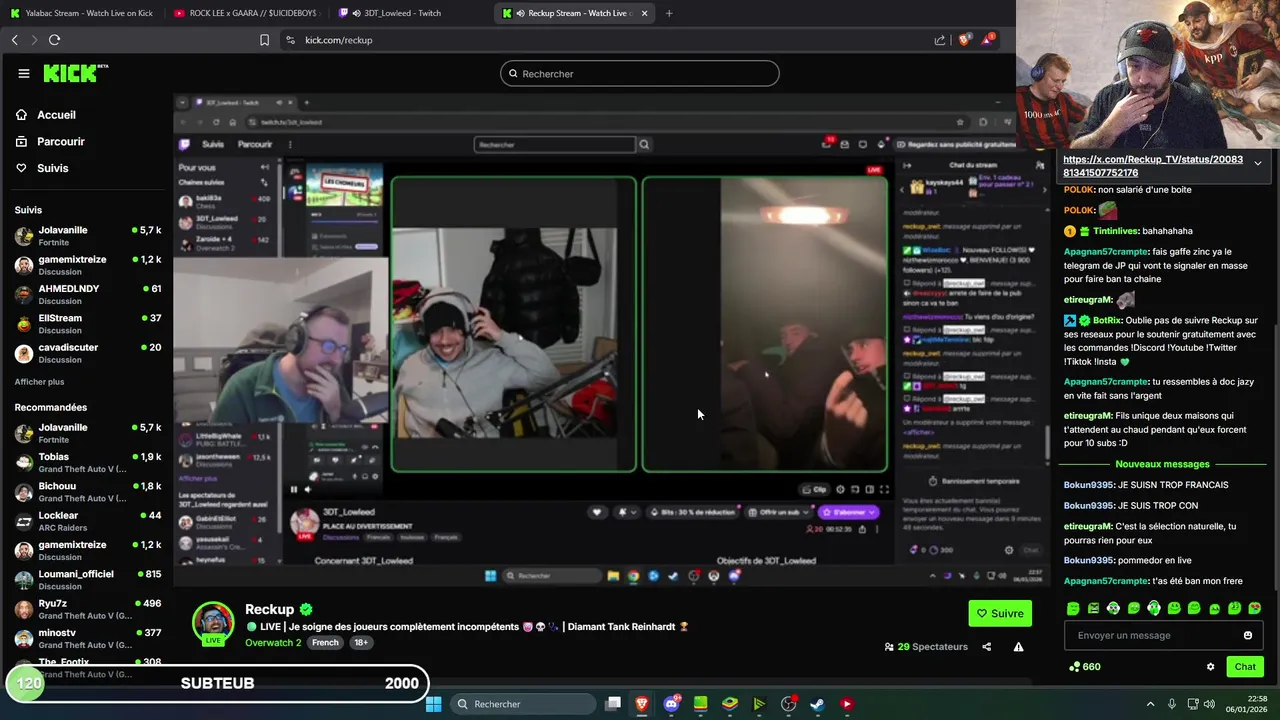This screenshot has height=720, width=1280.
Task: Open the Overwatch 2 category link
Action: pos(273,642)
